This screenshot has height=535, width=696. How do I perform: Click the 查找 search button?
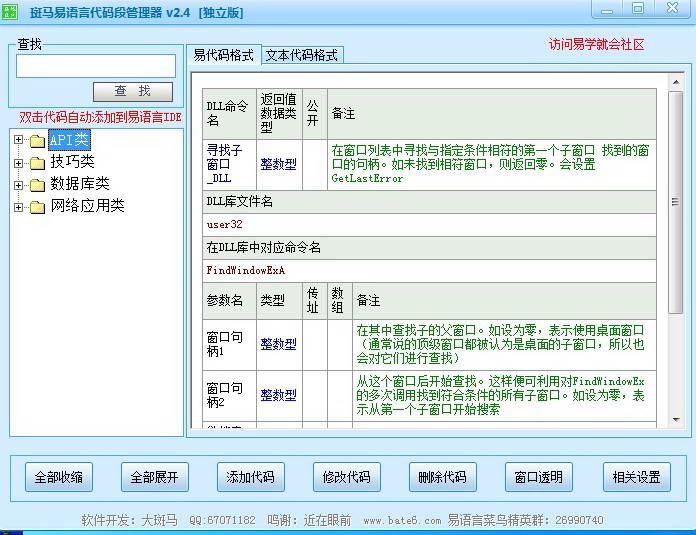[x=133, y=91]
